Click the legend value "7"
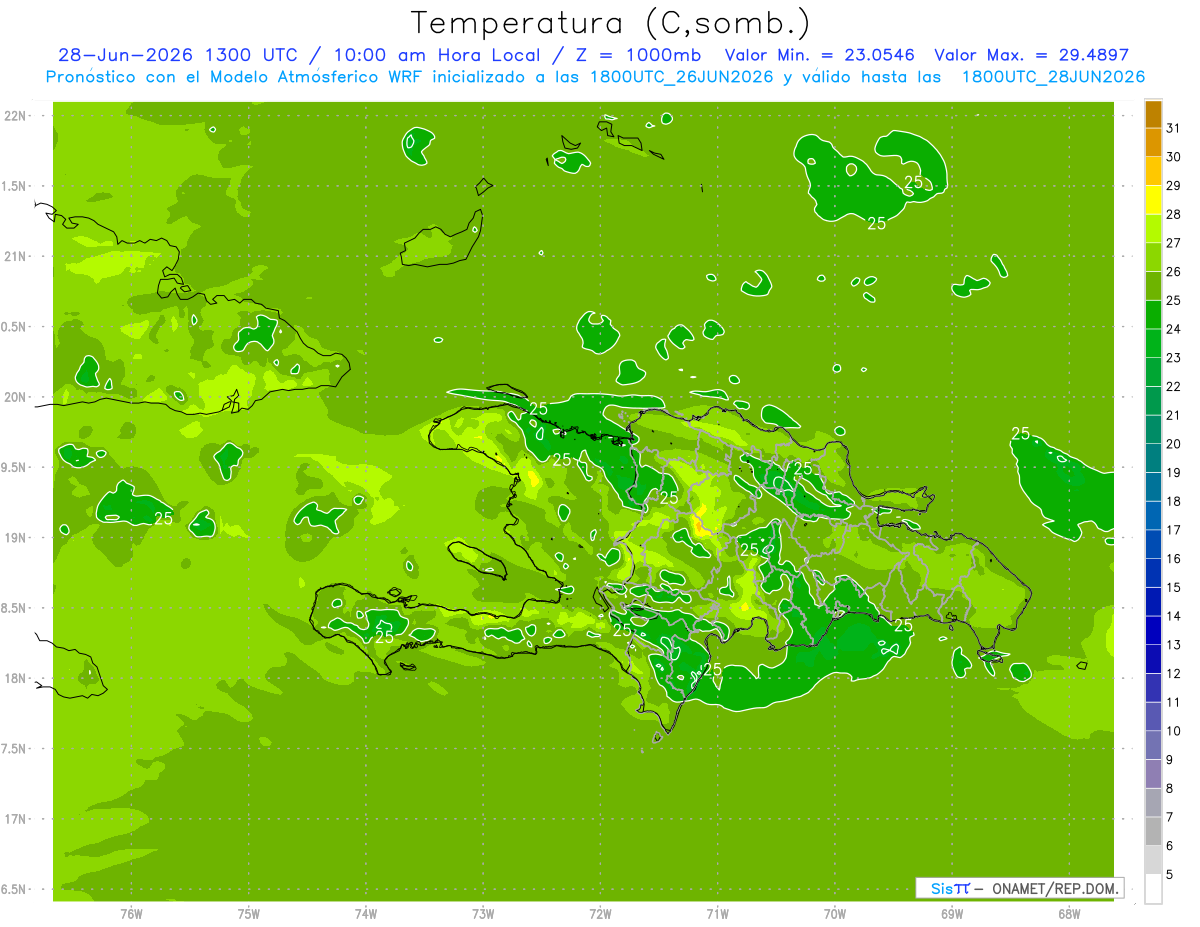 point(1169,817)
